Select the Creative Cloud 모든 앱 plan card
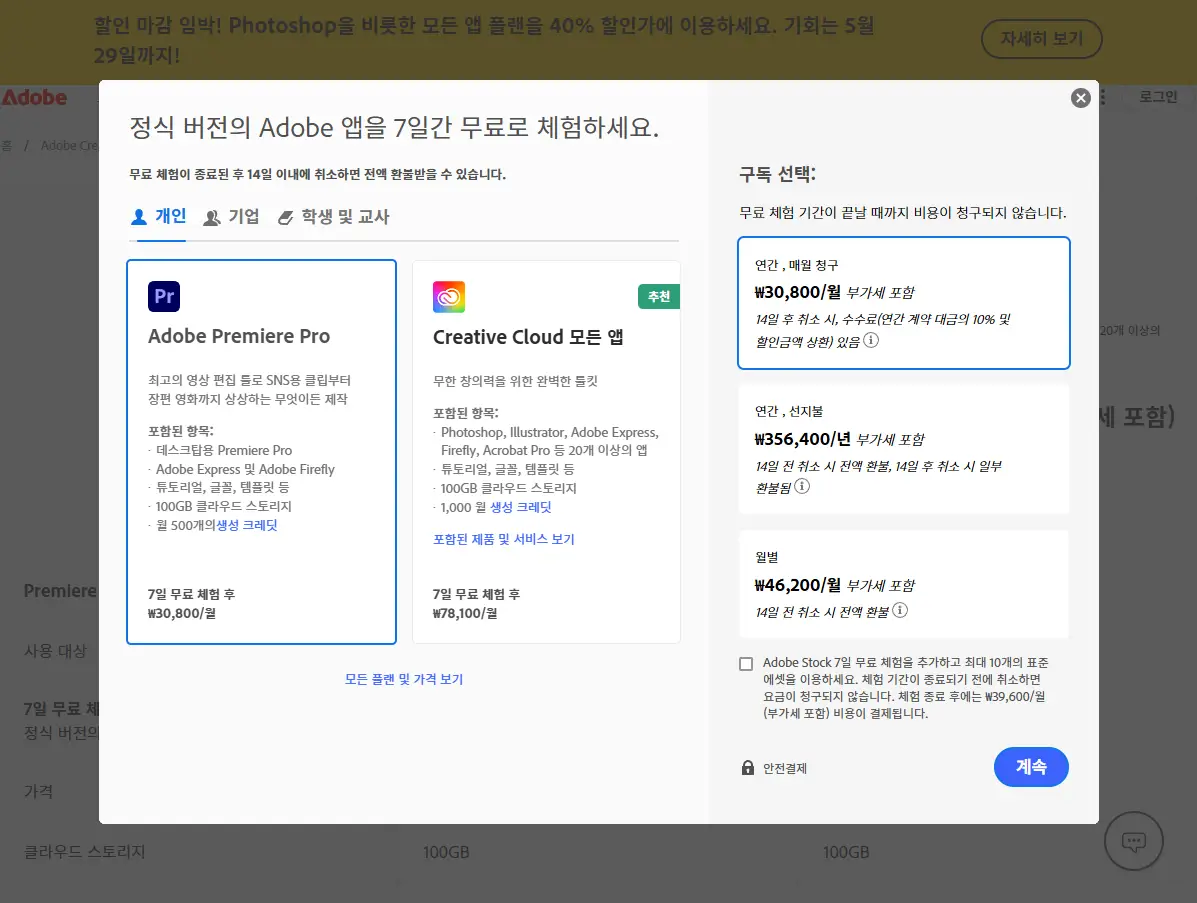Image resolution: width=1197 pixels, height=903 pixels. (x=546, y=452)
